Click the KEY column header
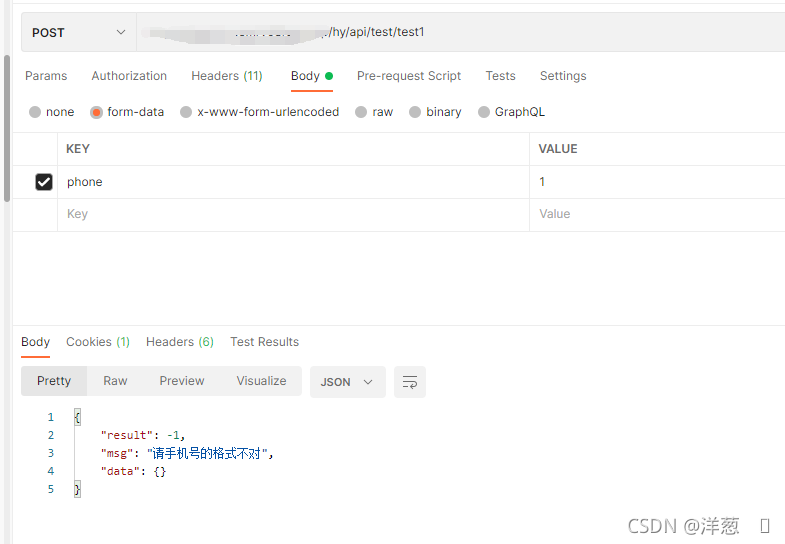This screenshot has width=785, height=544. pyautogui.click(x=78, y=149)
